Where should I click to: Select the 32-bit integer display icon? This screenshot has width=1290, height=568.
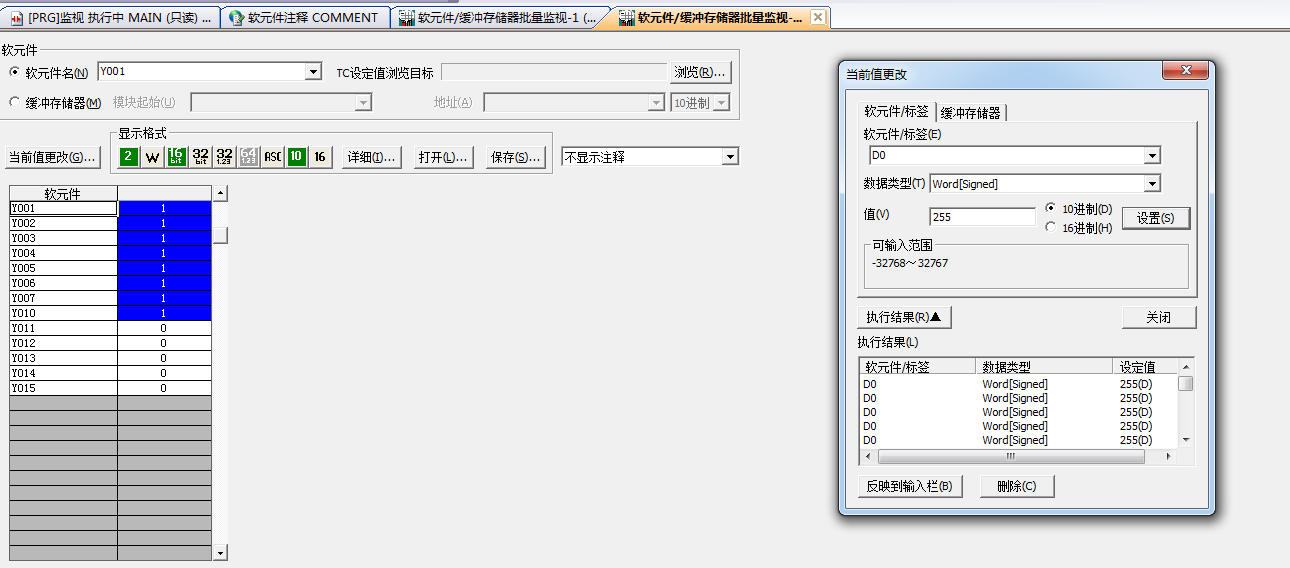[200, 157]
